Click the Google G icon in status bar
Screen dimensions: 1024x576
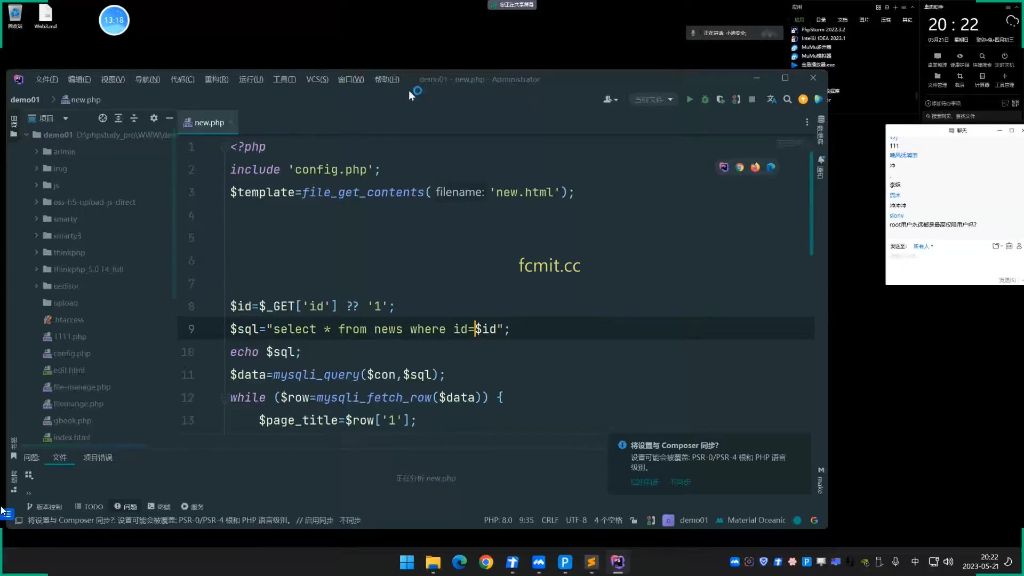coord(814,520)
